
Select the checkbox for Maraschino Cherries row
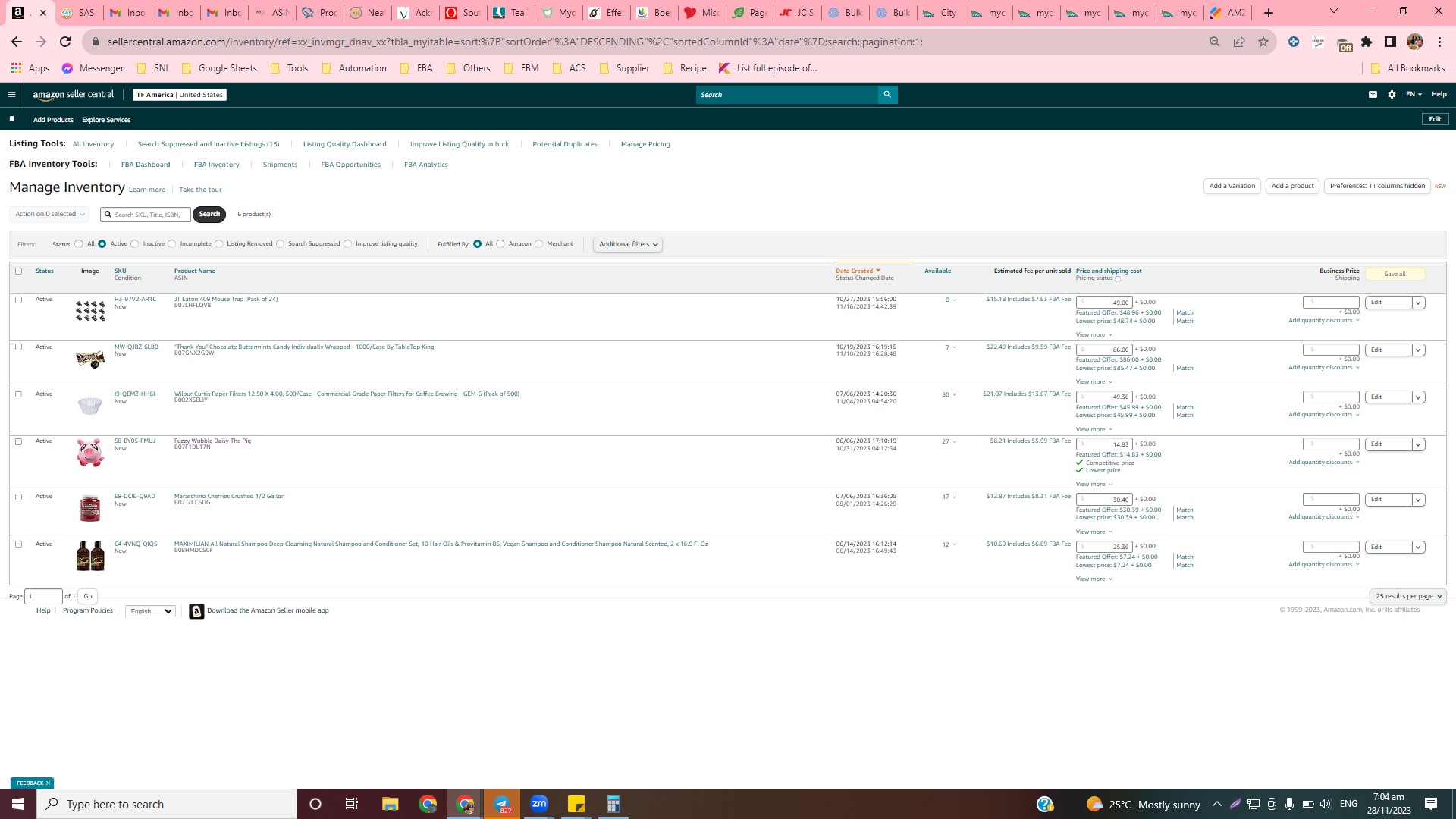[x=19, y=497]
